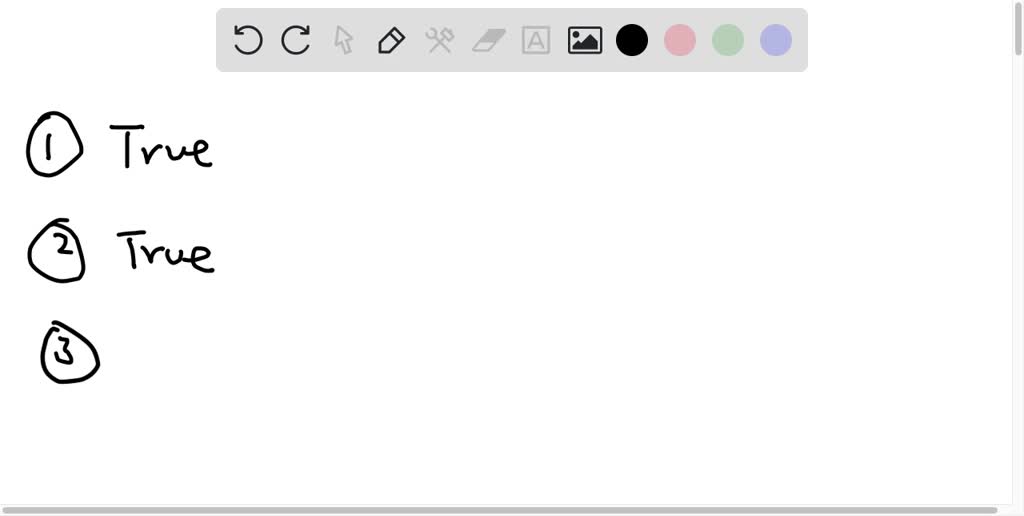The image size is (1024, 516).
Task: Click the vertical scrollbar thumb
Action: 1018,28
